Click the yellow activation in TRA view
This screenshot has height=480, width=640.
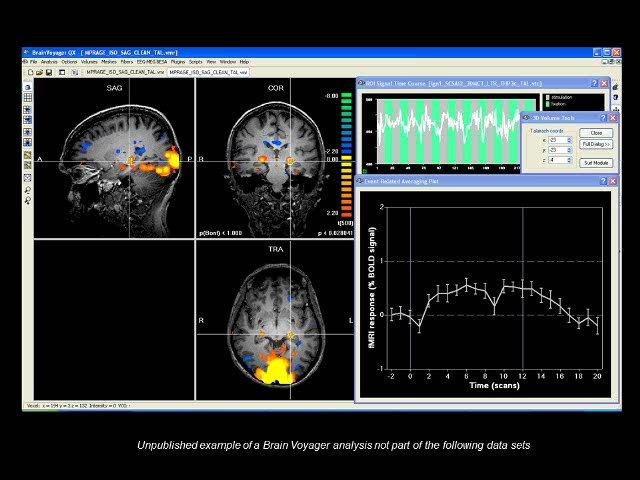coord(268,371)
